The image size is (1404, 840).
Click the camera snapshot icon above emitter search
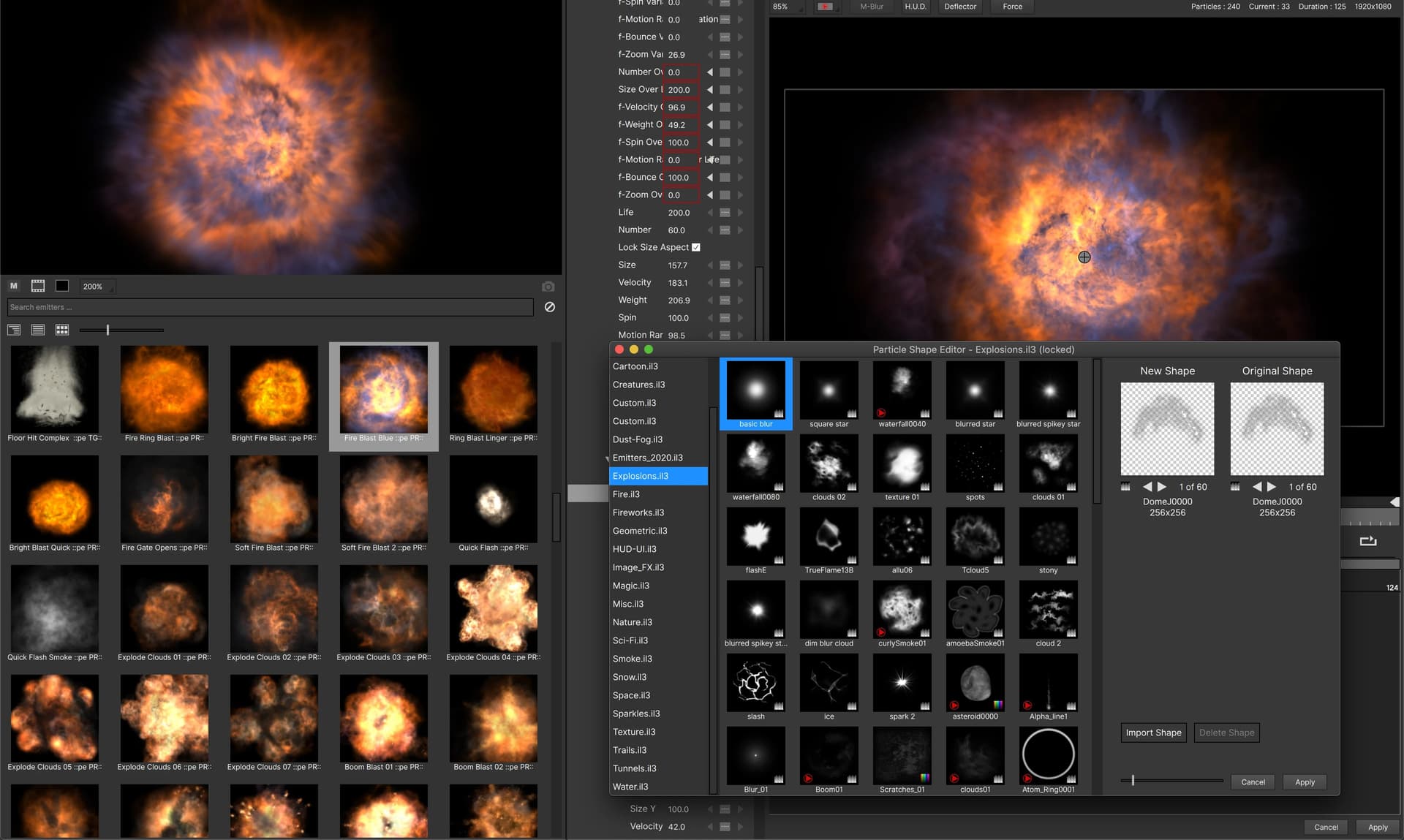tap(548, 287)
